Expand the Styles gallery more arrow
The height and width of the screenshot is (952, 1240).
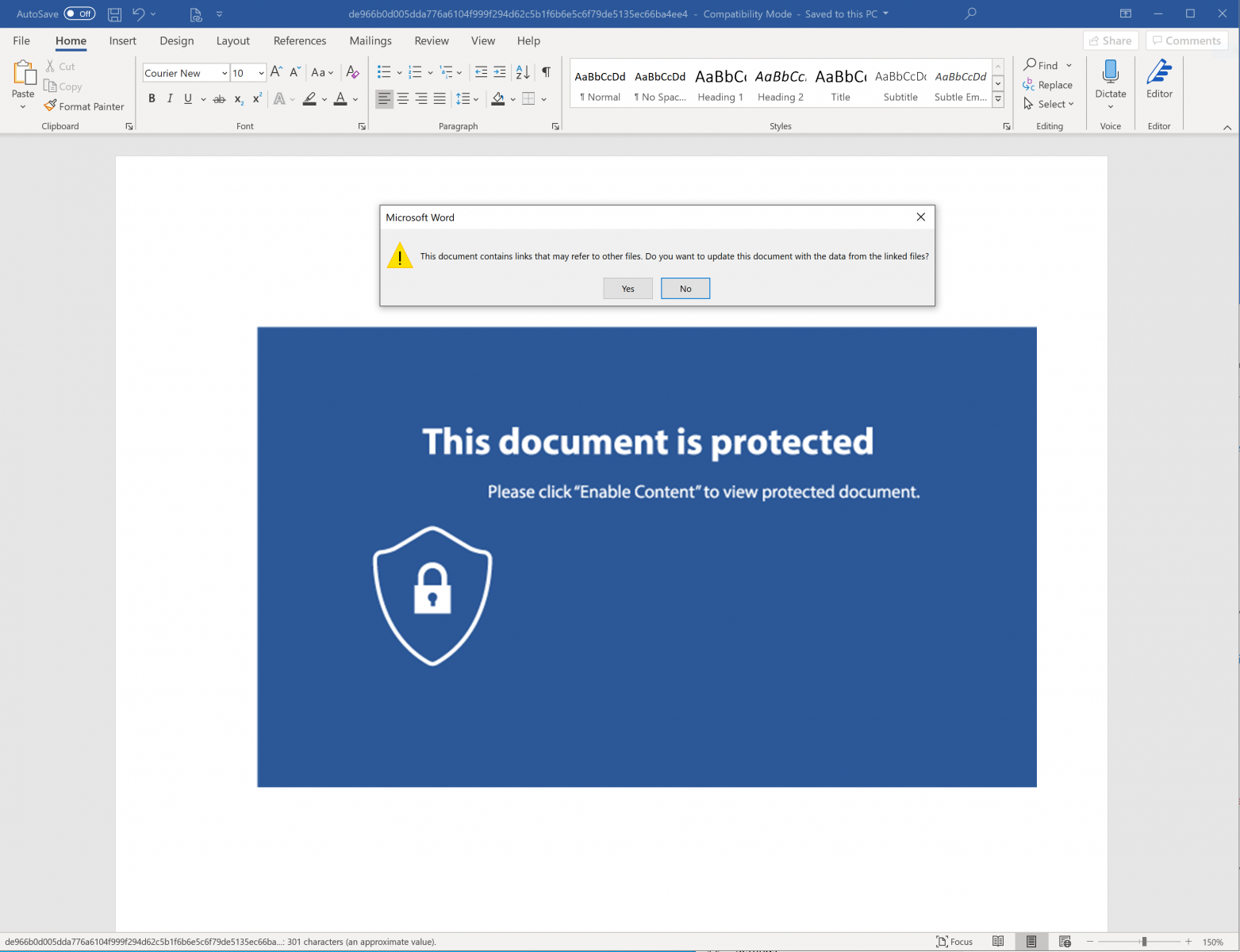(x=998, y=100)
